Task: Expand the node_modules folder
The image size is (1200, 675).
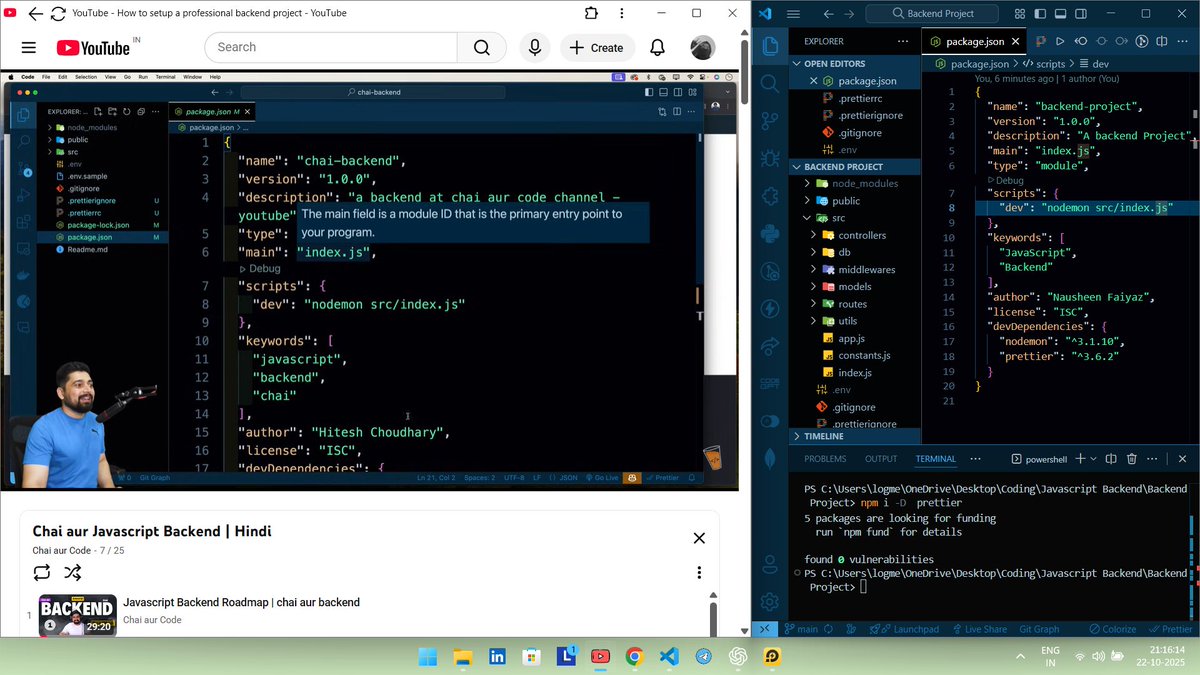Action: tap(856, 183)
